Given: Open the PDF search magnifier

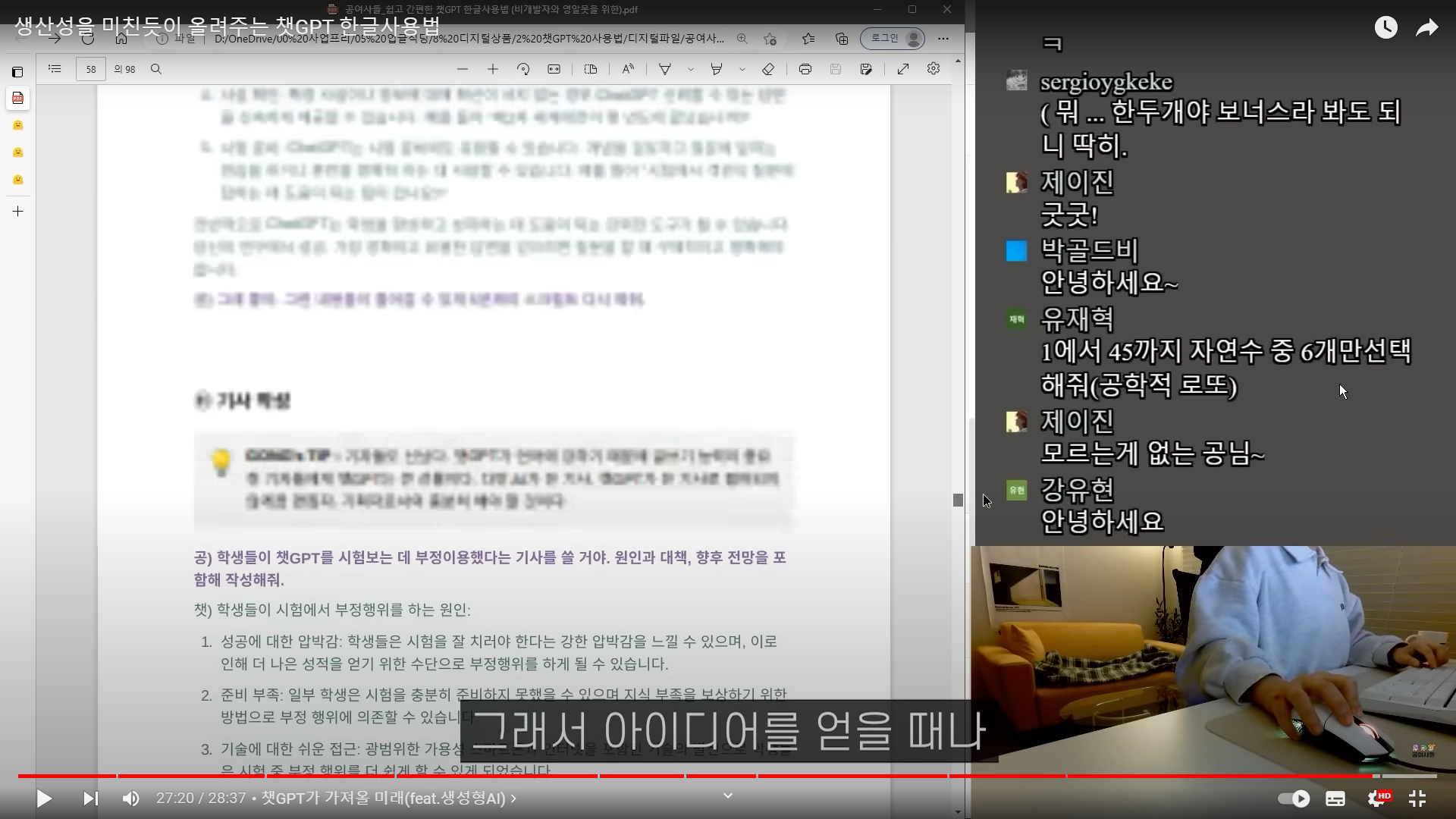Looking at the screenshot, I should coord(156,69).
